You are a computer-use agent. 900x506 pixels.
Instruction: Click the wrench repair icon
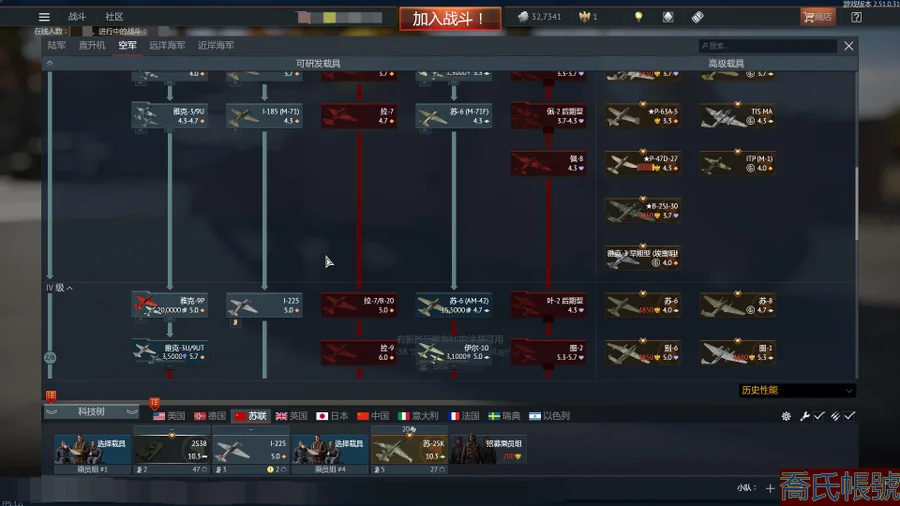tap(804, 416)
